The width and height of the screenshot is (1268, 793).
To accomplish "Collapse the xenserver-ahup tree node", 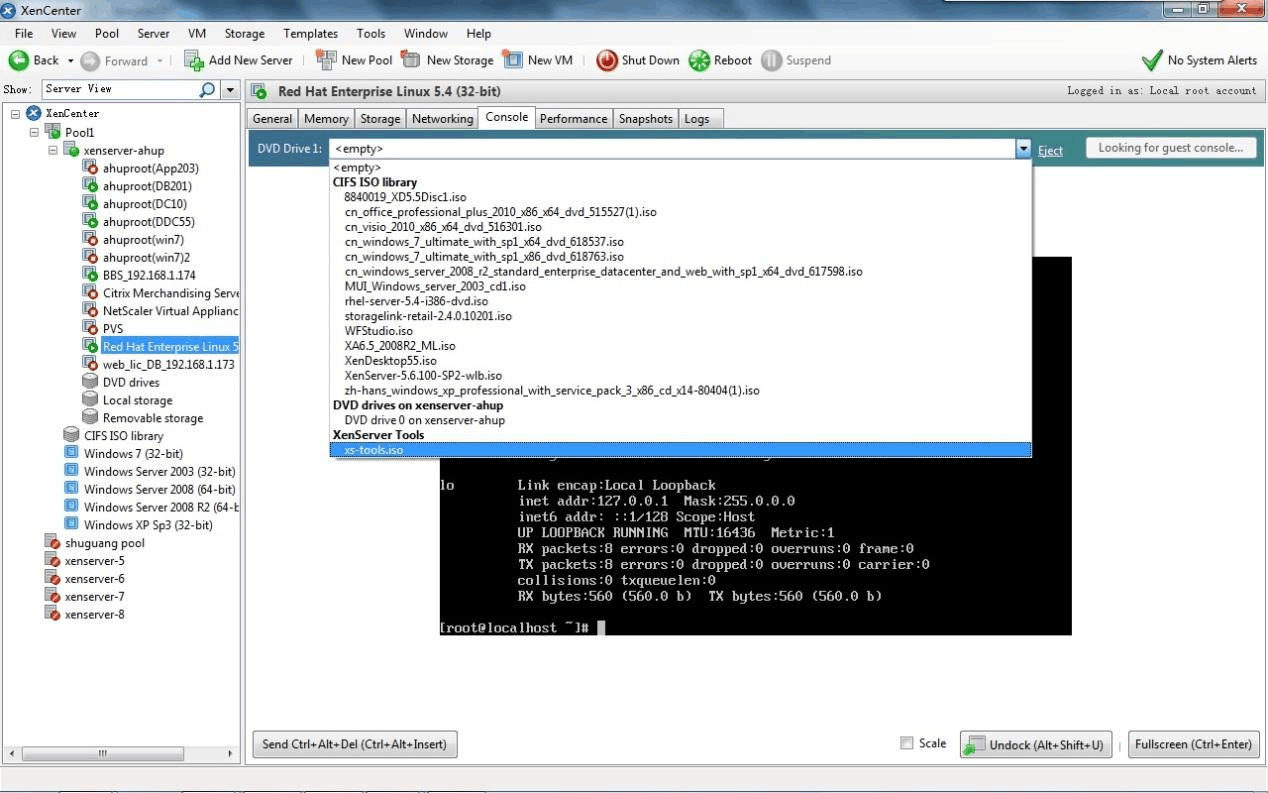I will [x=53, y=150].
